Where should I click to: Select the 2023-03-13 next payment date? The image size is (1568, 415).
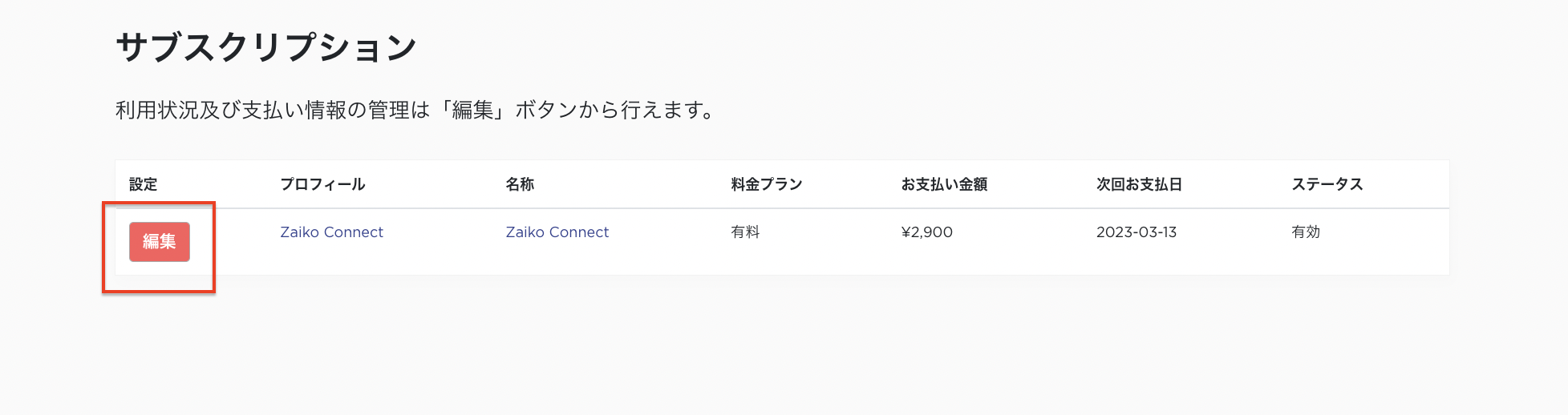(1136, 232)
